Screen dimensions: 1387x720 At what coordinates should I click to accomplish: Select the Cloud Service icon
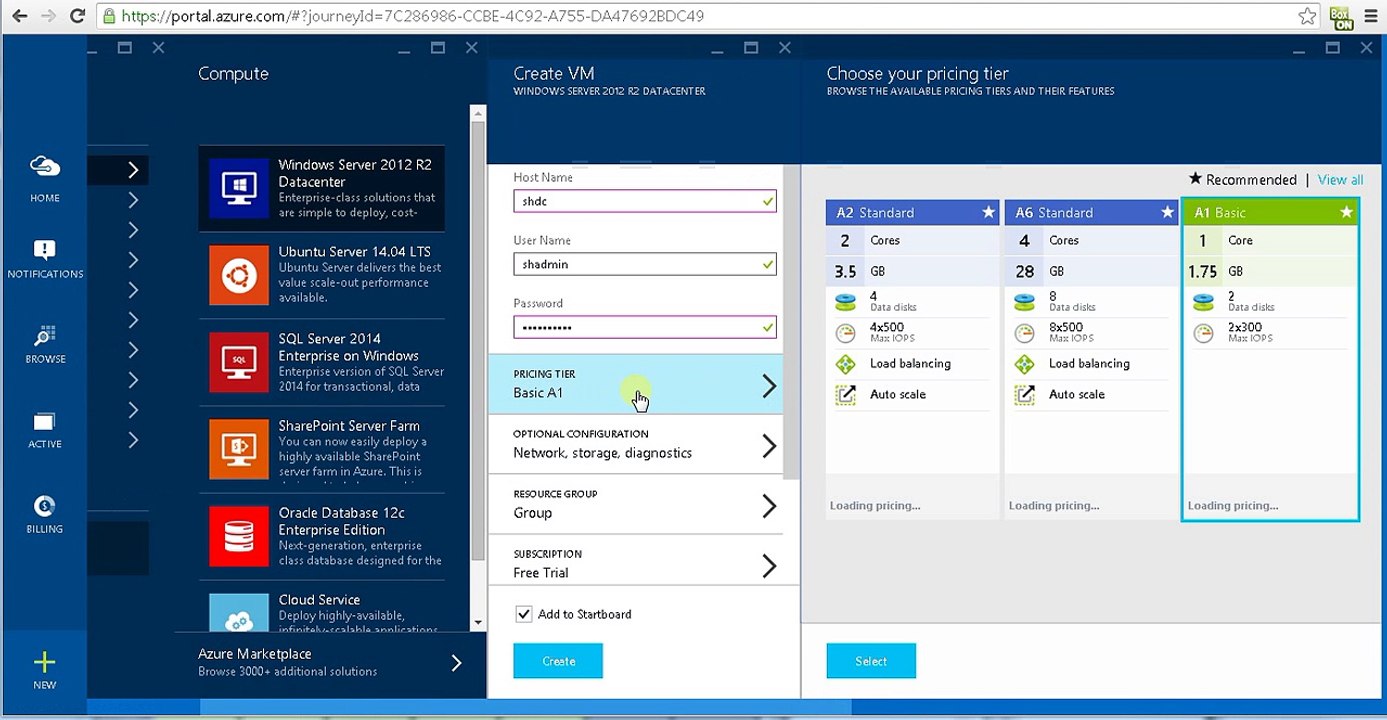[x=239, y=612]
